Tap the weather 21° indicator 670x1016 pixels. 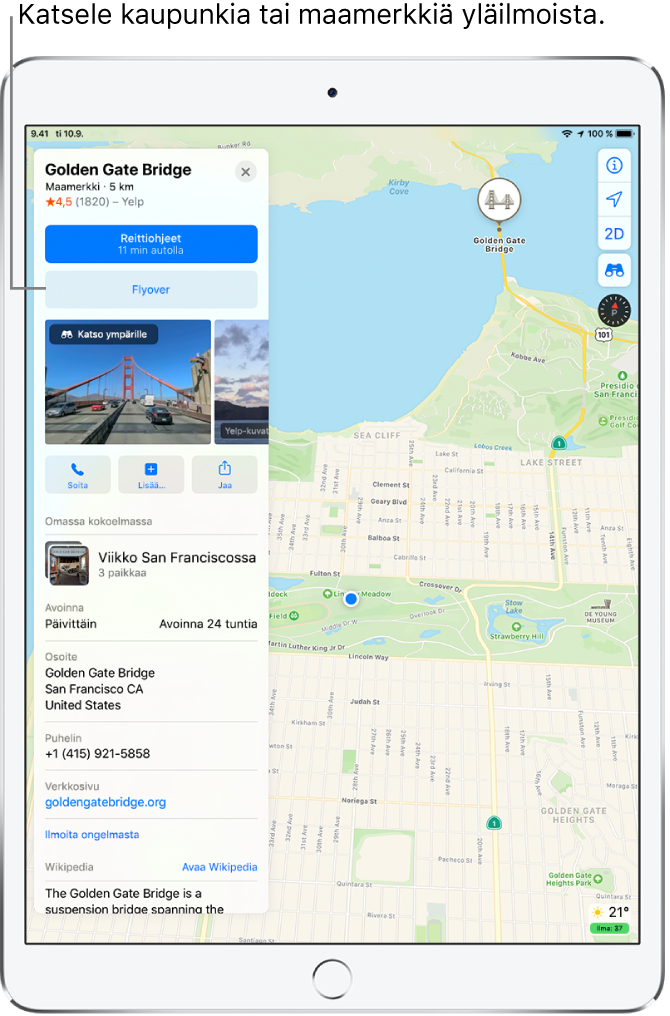click(x=612, y=912)
